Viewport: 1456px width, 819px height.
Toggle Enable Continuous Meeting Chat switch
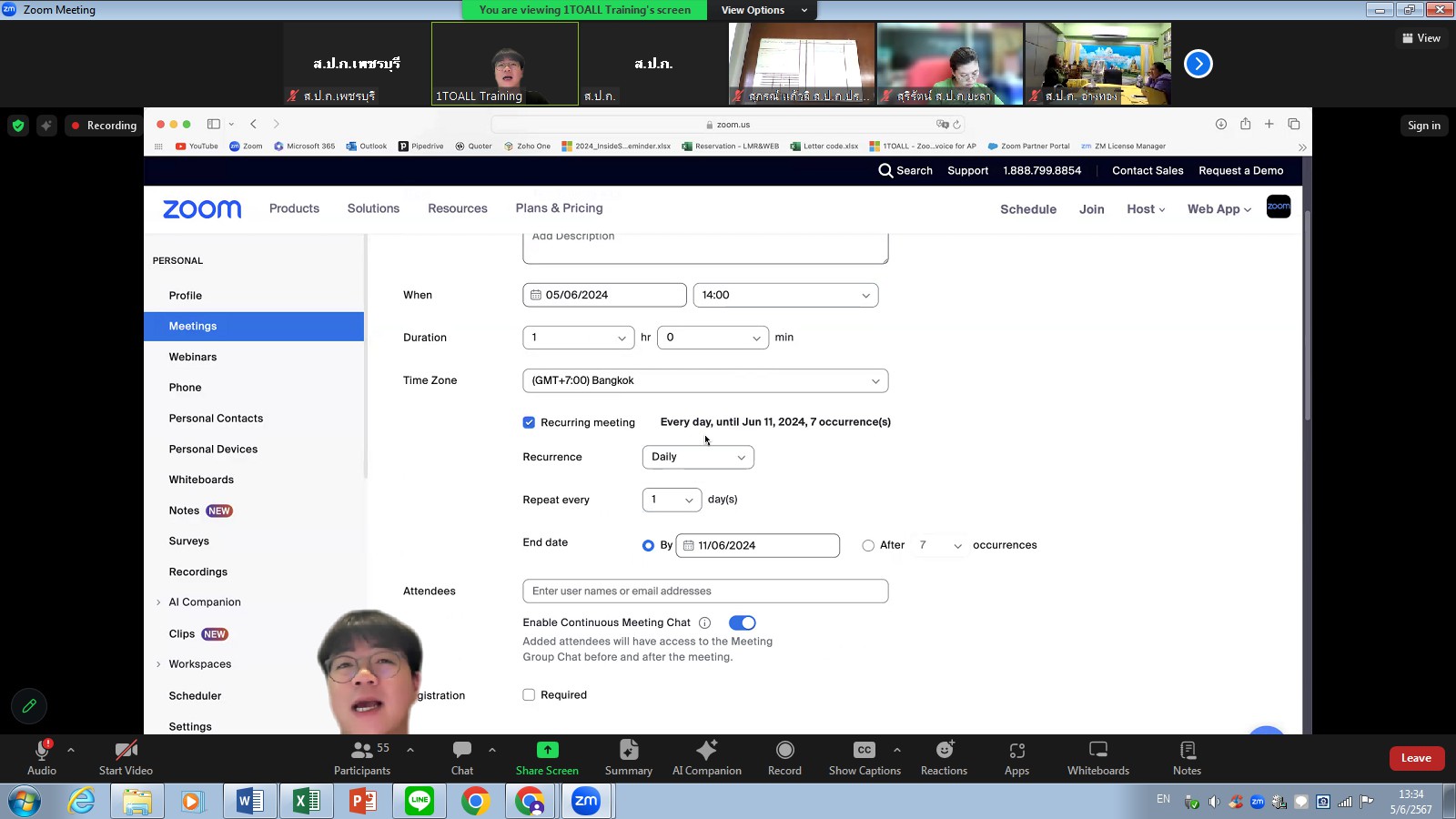743,622
